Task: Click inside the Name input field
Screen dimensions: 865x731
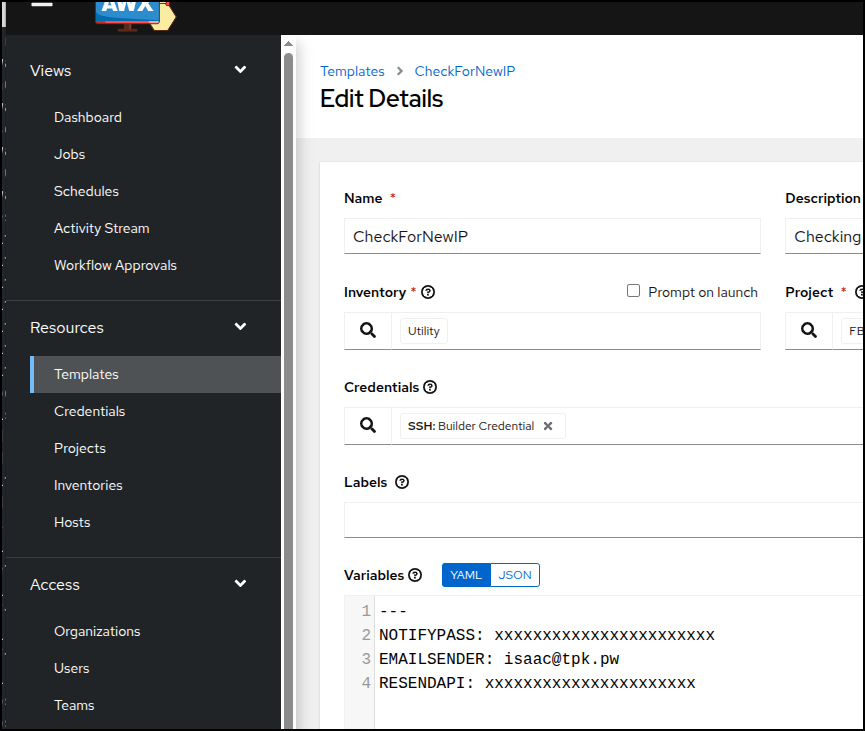Action: [x=552, y=236]
